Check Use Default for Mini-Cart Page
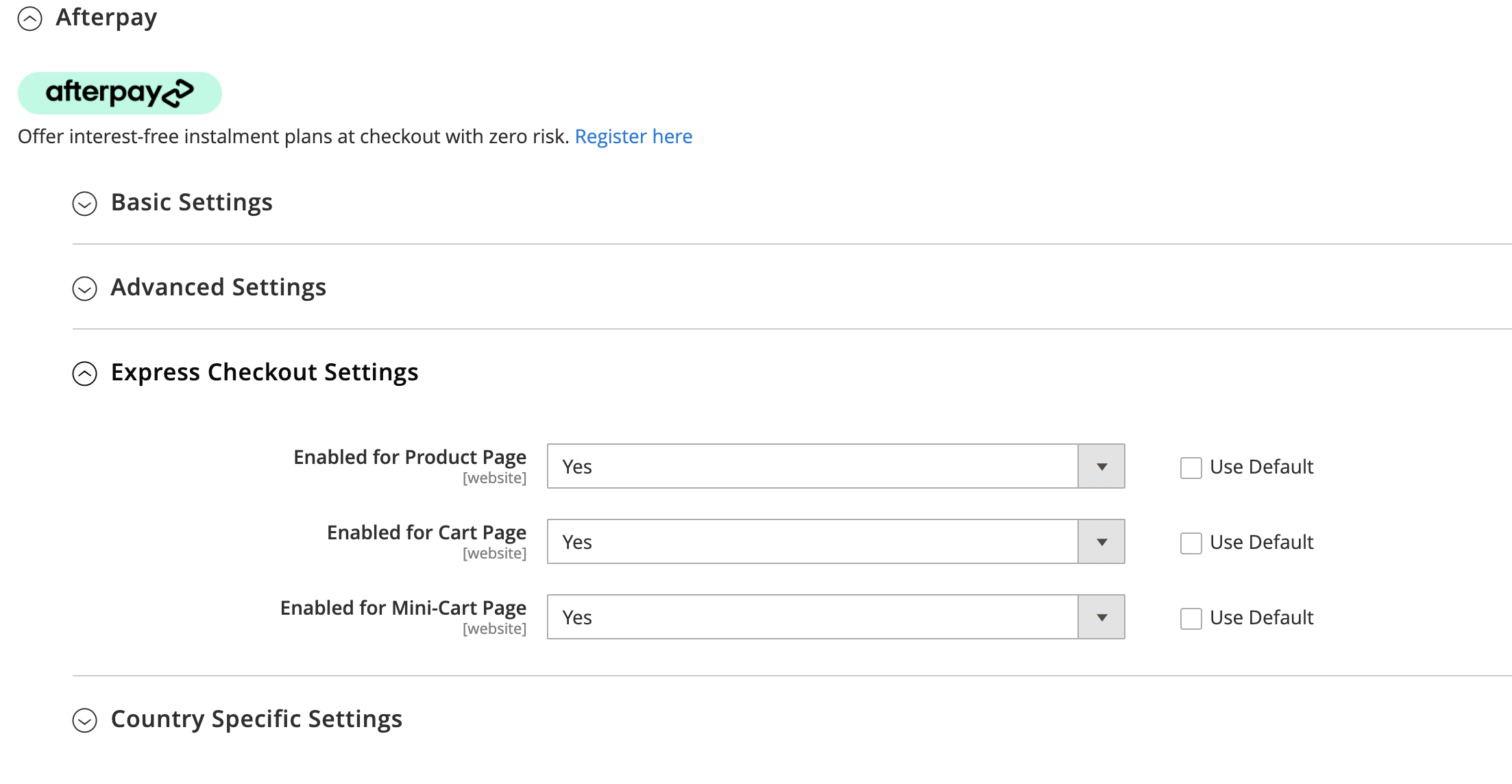This screenshot has height=784, width=1512. coord(1191,619)
